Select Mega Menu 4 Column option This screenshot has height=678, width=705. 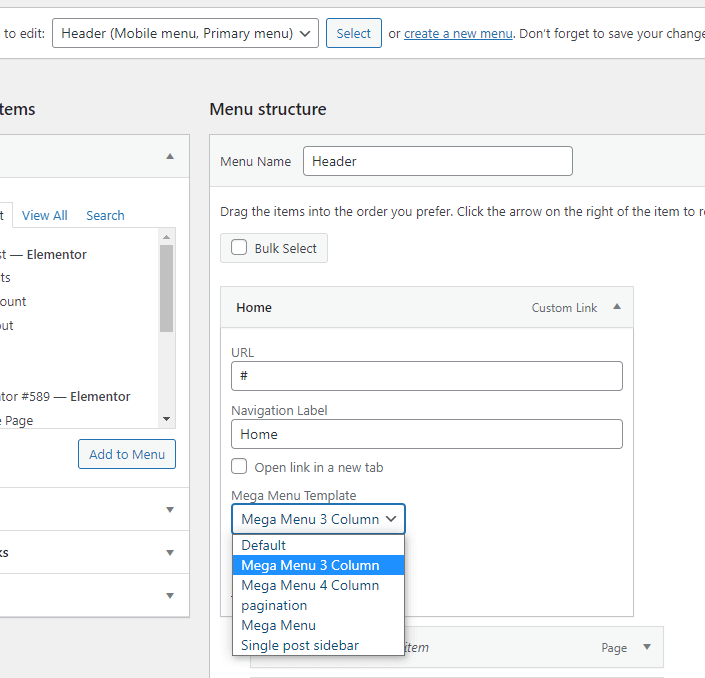click(310, 585)
